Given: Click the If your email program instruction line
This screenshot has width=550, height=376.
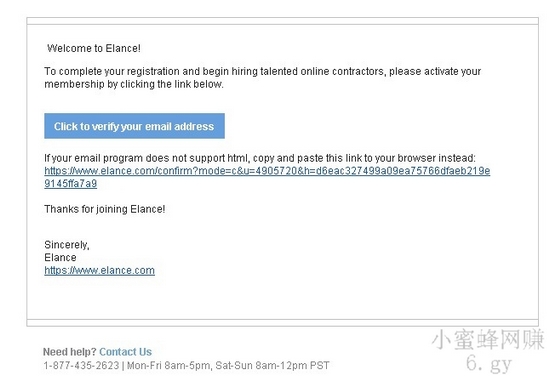Looking at the screenshot, I should click(x=260, y=158).
